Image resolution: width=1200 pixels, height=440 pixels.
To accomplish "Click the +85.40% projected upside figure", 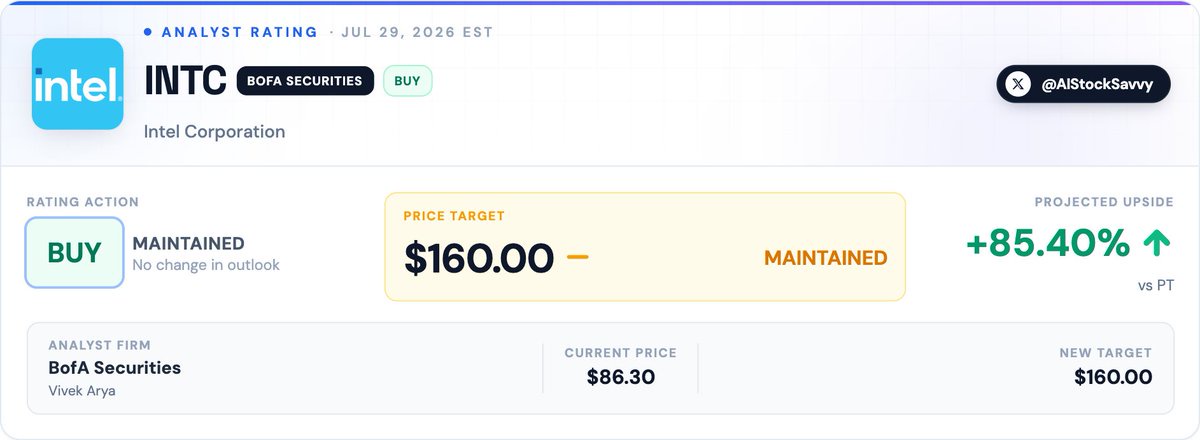I will point(1048,242).
